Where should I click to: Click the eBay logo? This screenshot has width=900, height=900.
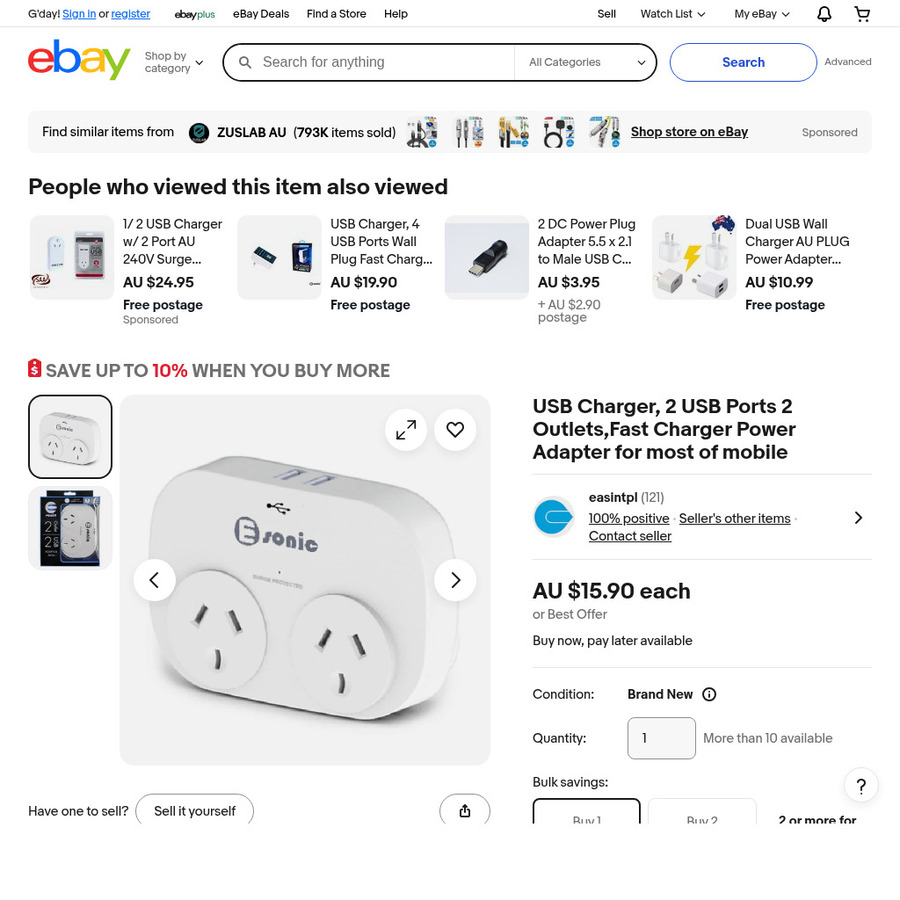point(79,60)
